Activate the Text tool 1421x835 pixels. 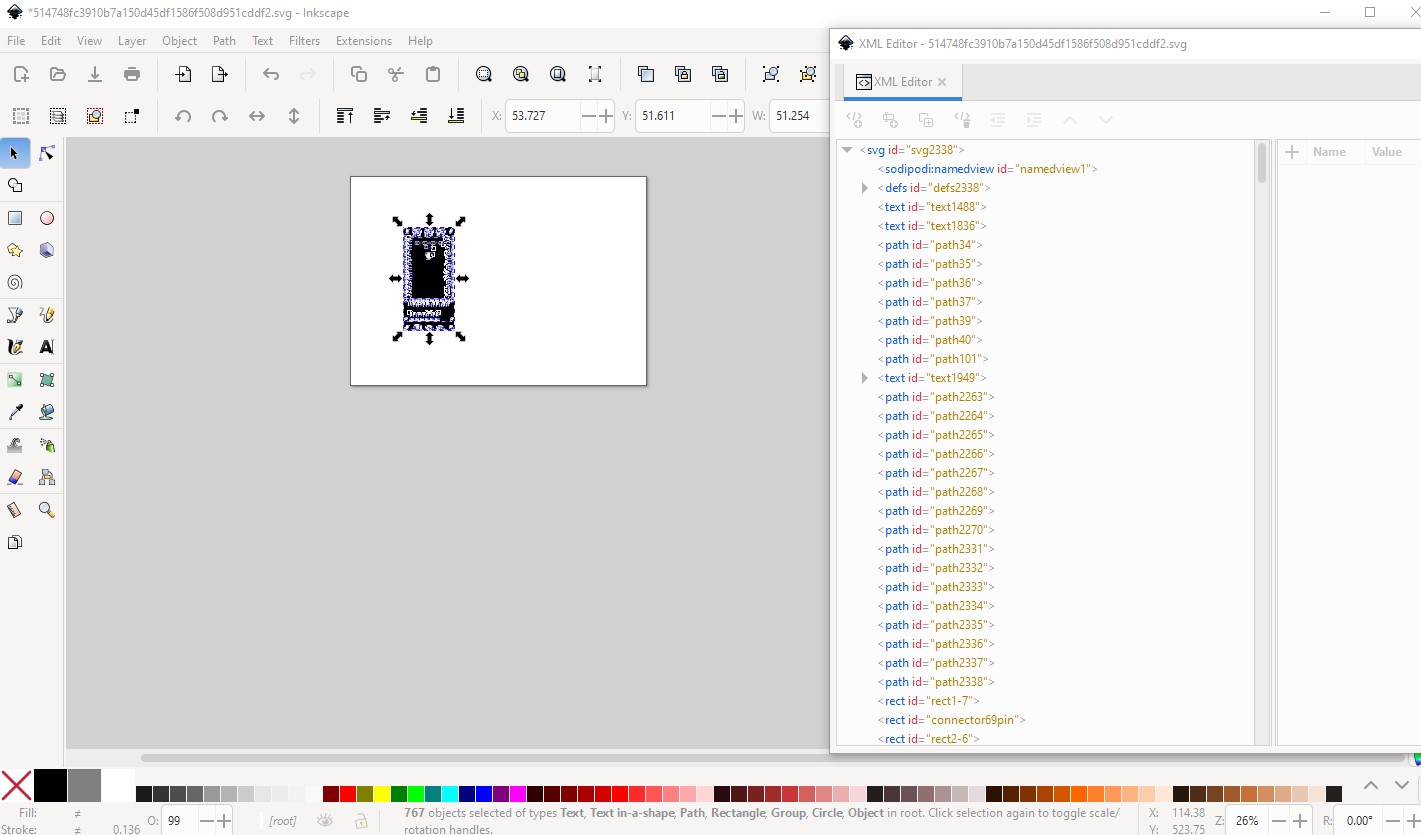(x=47, y=347)
